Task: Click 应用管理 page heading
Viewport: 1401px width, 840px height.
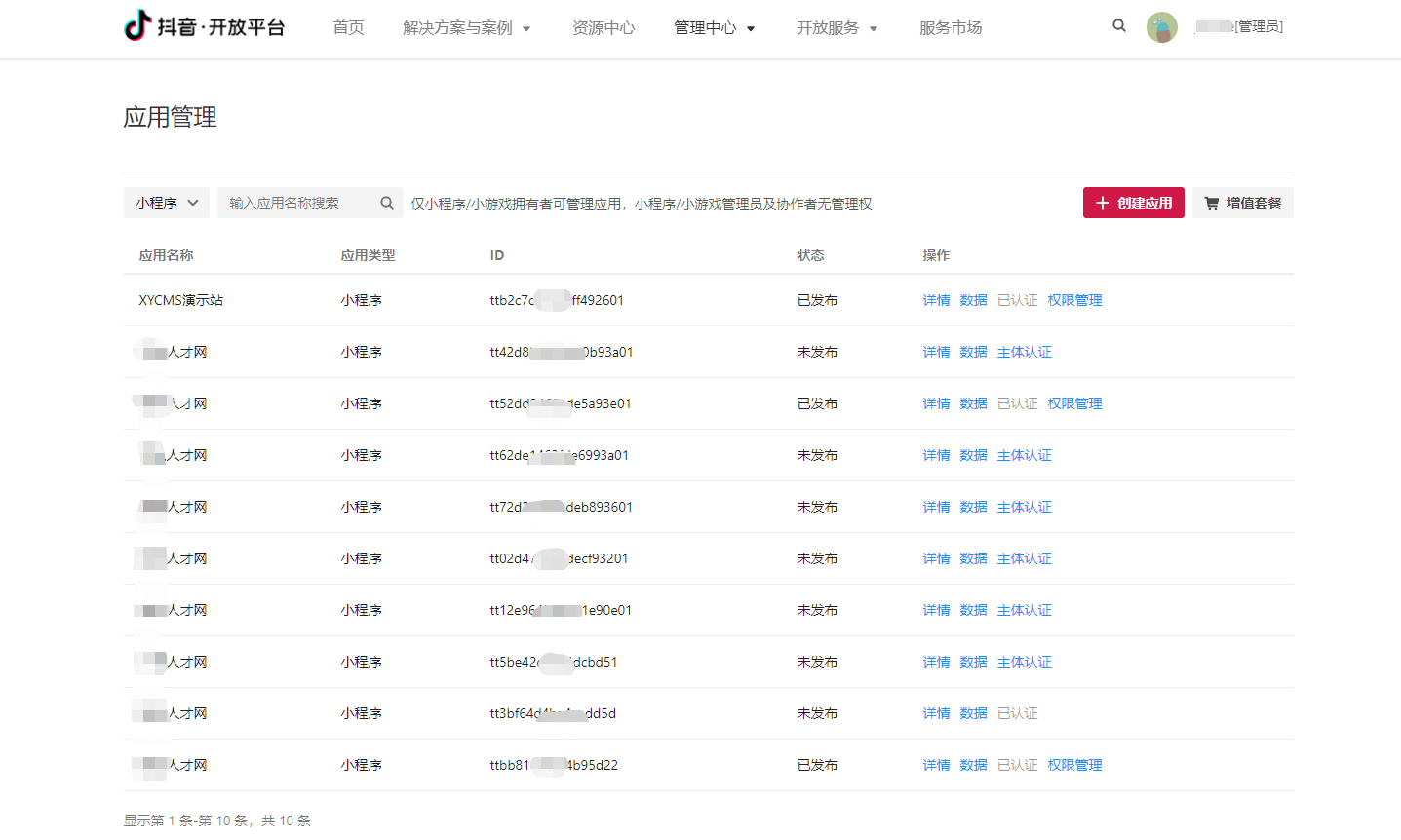Action: [171, 117]
